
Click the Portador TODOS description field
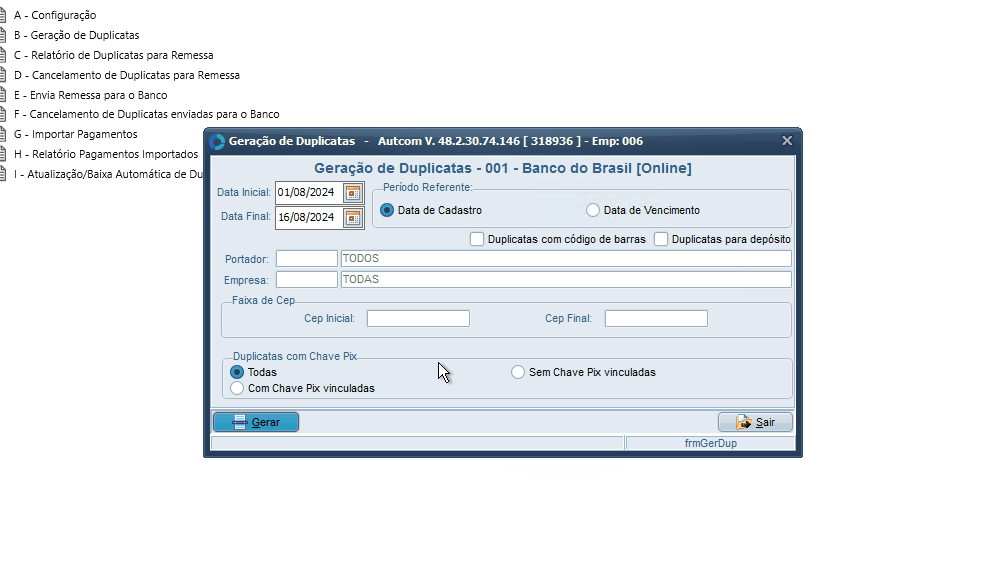[x=566, y=259]
